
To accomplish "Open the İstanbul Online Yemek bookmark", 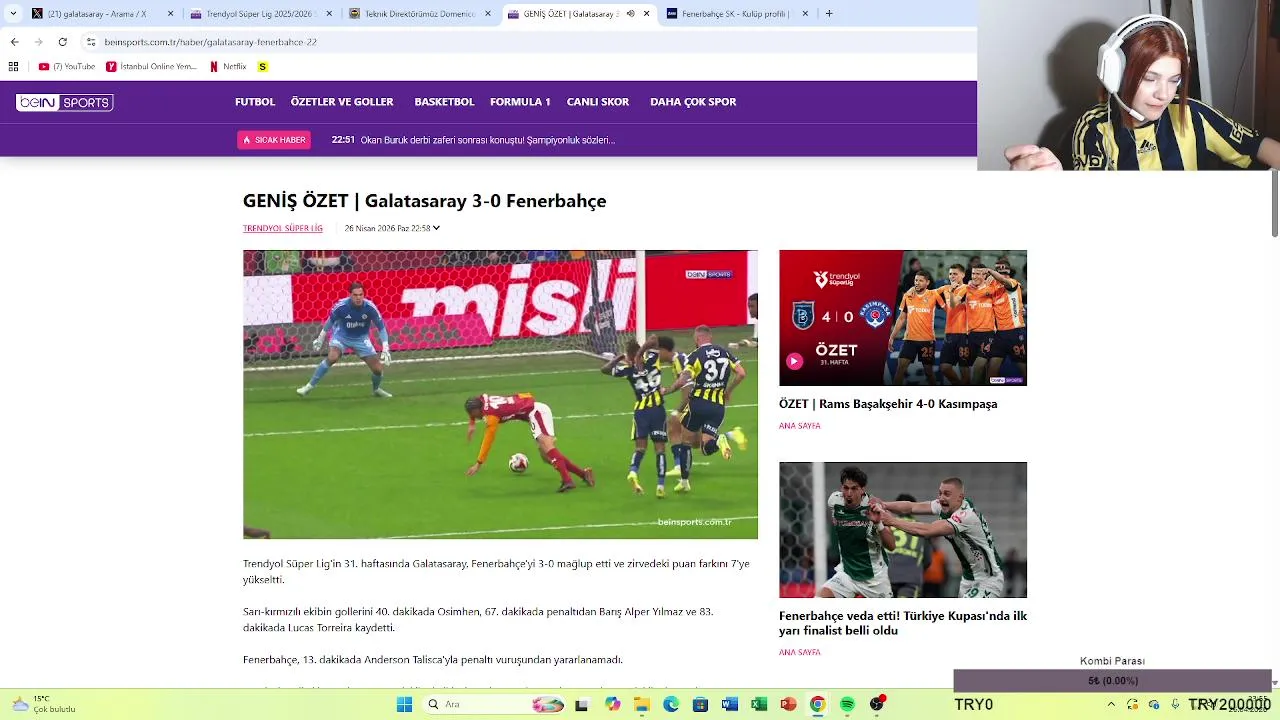I will pyautogui.click(x=151, y=67).
